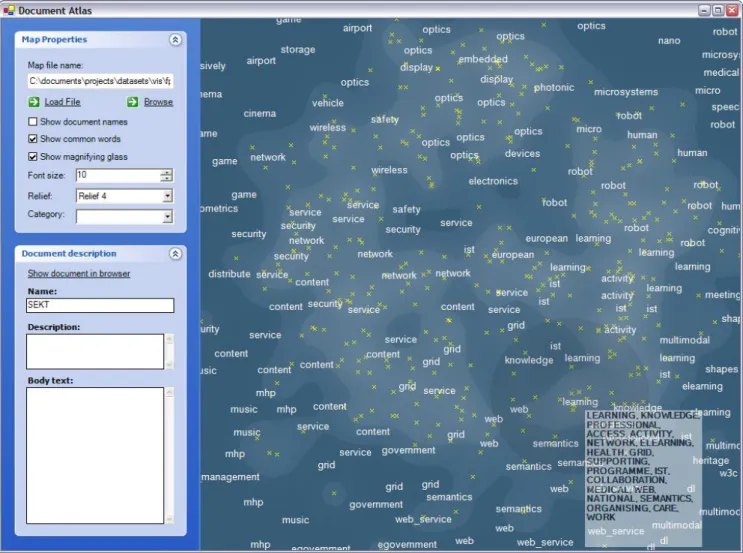Click the 'cinema' label on map
The width and height of the screenshot is (743, 553).
point(260,113)
